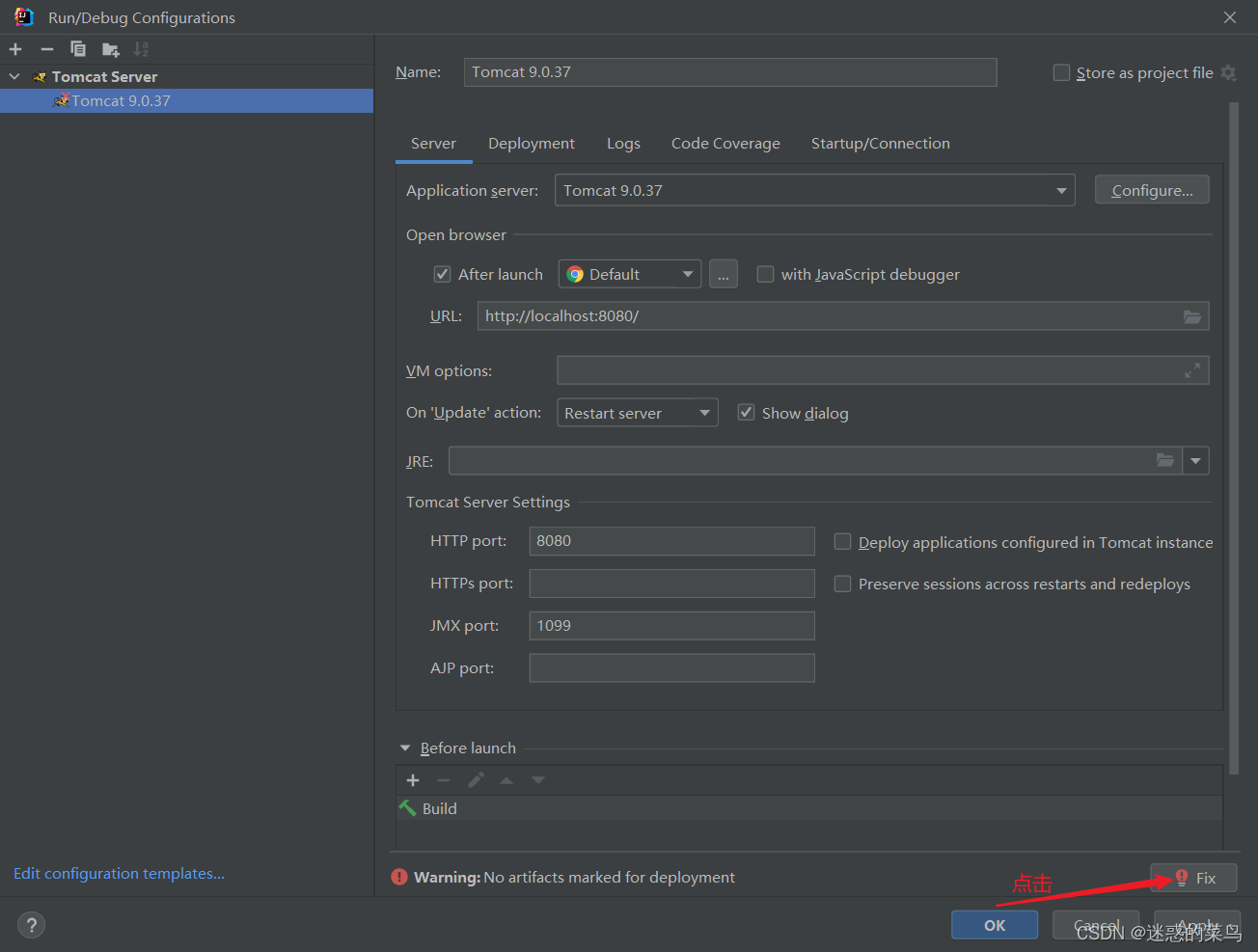Add new configuration with plus icon
The height and width of the screenshot is (952, 1258).
pos(15,49)
